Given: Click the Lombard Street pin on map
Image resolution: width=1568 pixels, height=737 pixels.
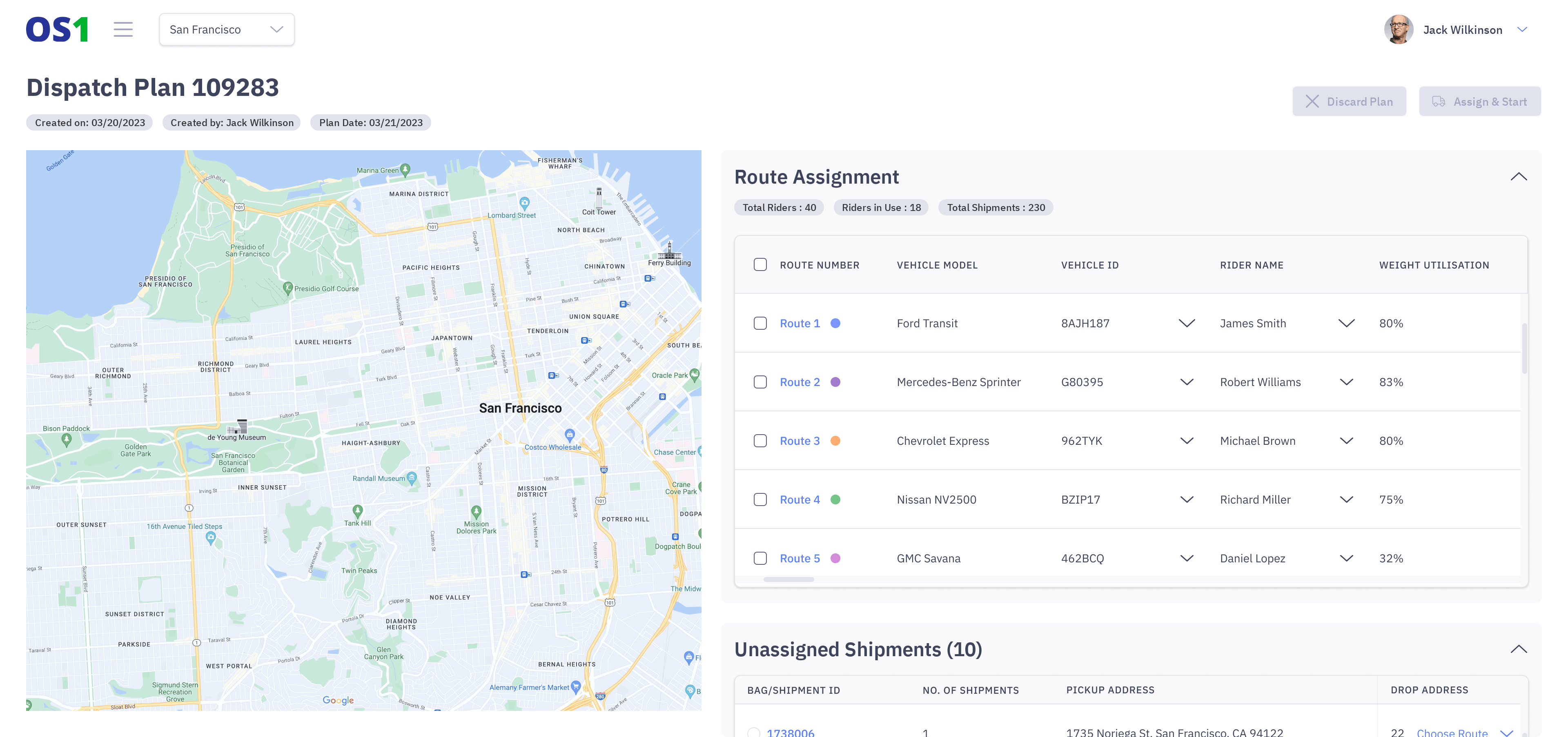Looking at the screenshot, I should pos(524,203).
